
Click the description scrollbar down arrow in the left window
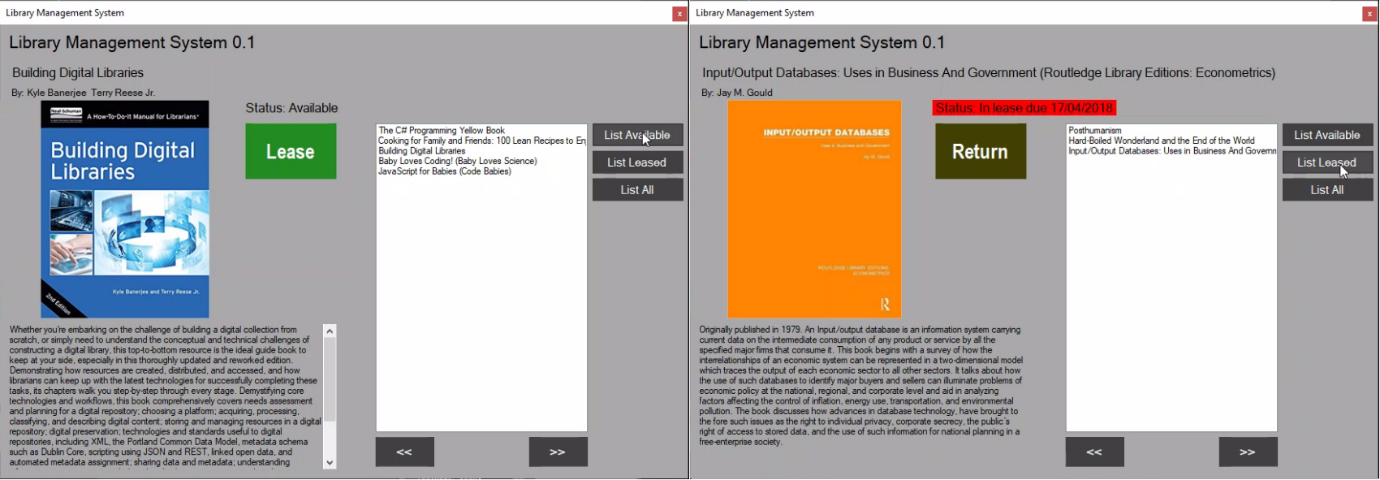(x=330, y=462)
